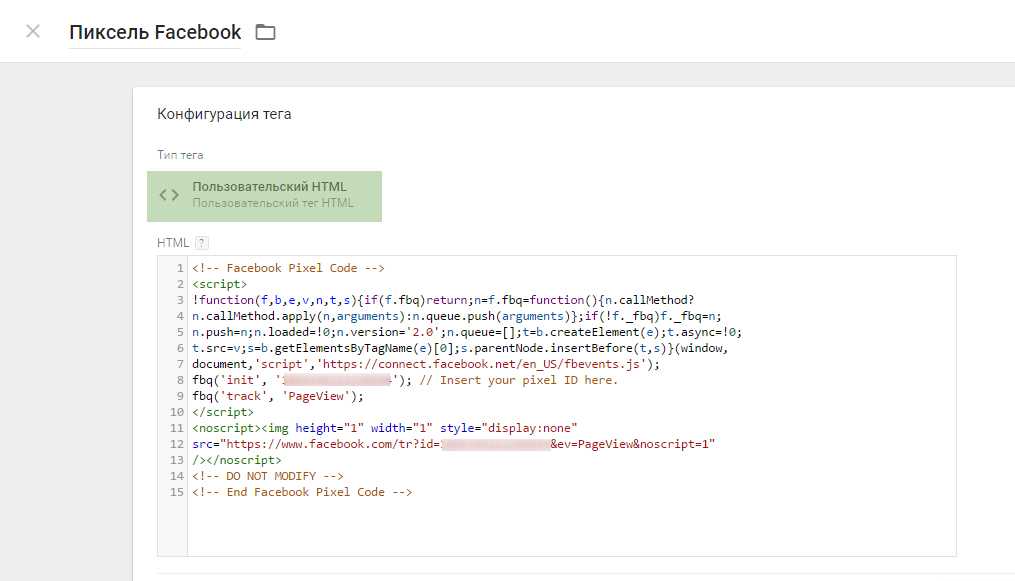Click line number 15 in the gutter
The image size is (1015, 581).
pos(178,491)
